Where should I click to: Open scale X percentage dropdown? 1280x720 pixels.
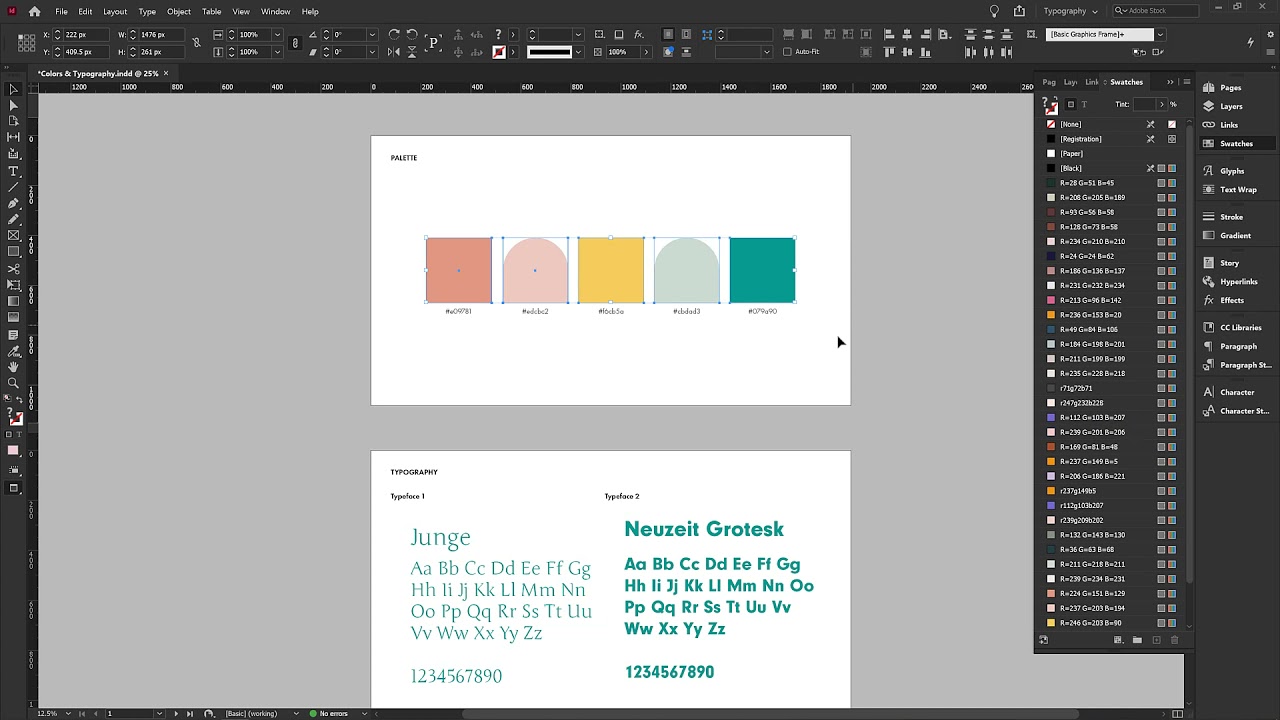click(277, 34)
